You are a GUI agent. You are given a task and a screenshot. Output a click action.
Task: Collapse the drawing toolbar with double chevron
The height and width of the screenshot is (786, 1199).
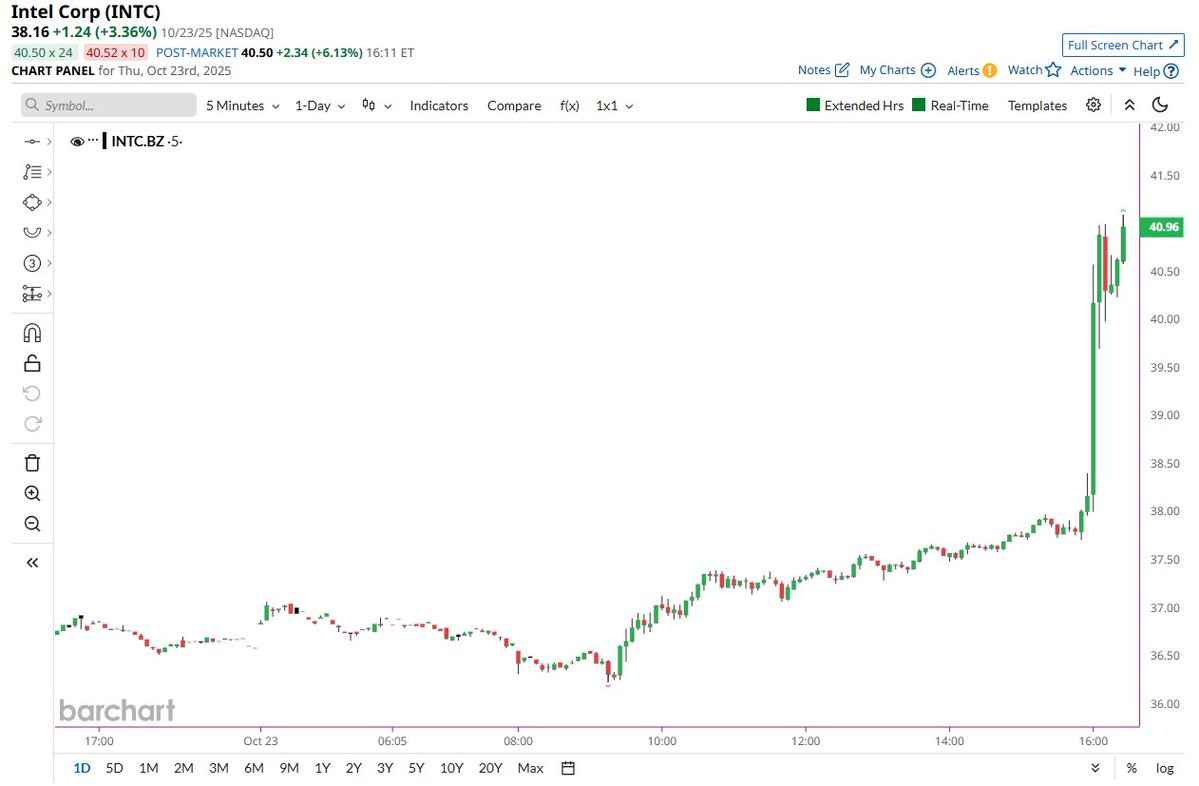(32, 563)
